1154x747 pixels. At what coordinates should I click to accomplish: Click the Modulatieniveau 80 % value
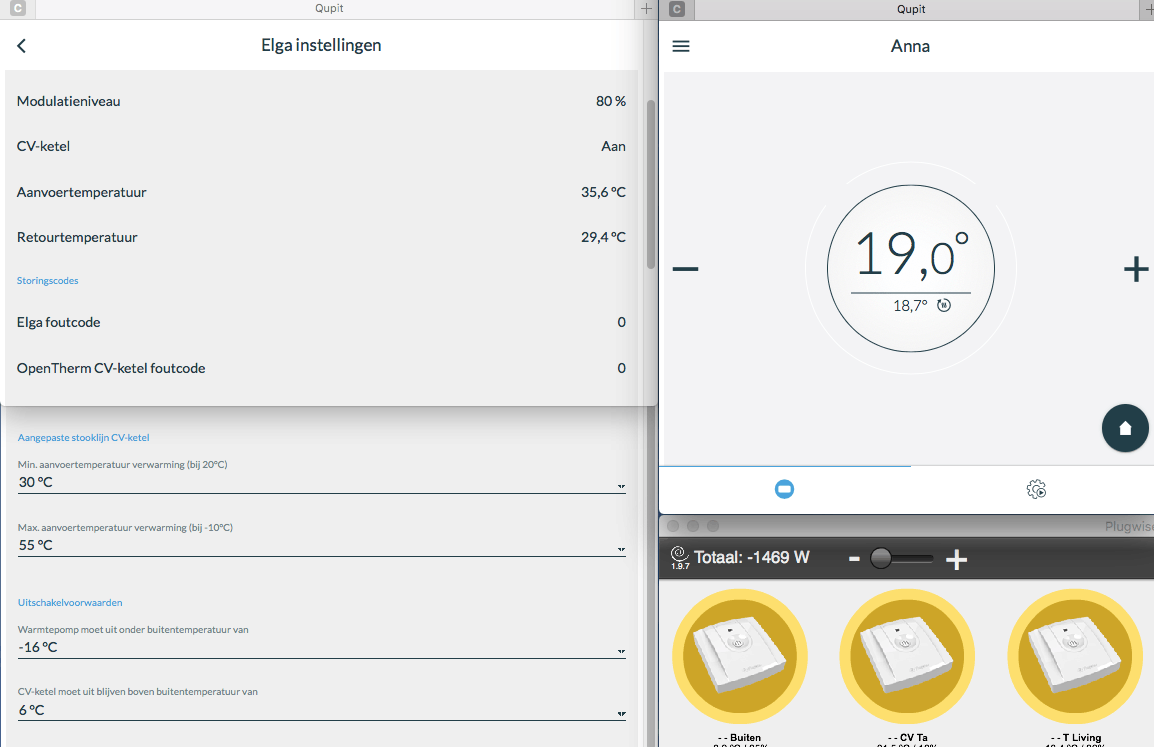[611, 102]
